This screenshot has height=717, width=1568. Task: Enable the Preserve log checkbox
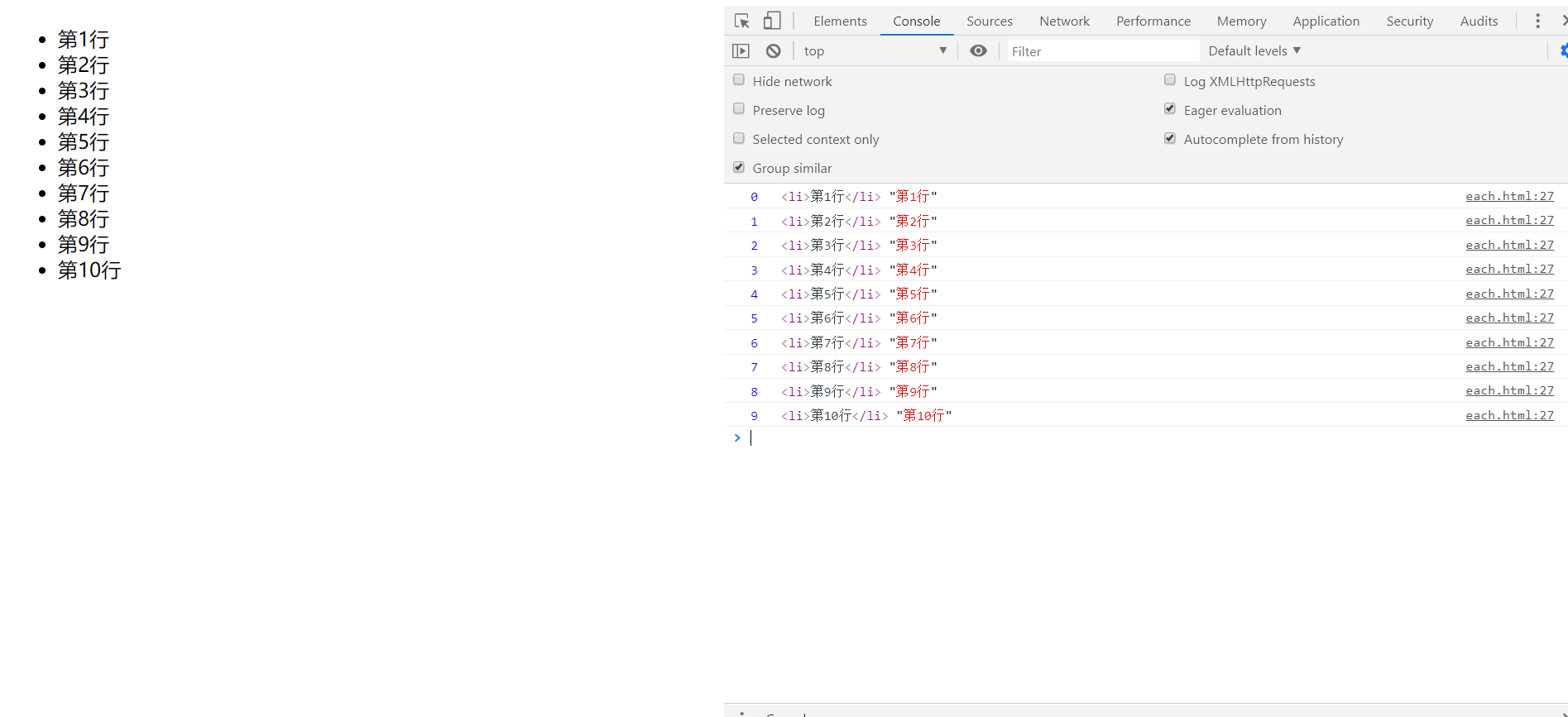click(x=739, y=109)
